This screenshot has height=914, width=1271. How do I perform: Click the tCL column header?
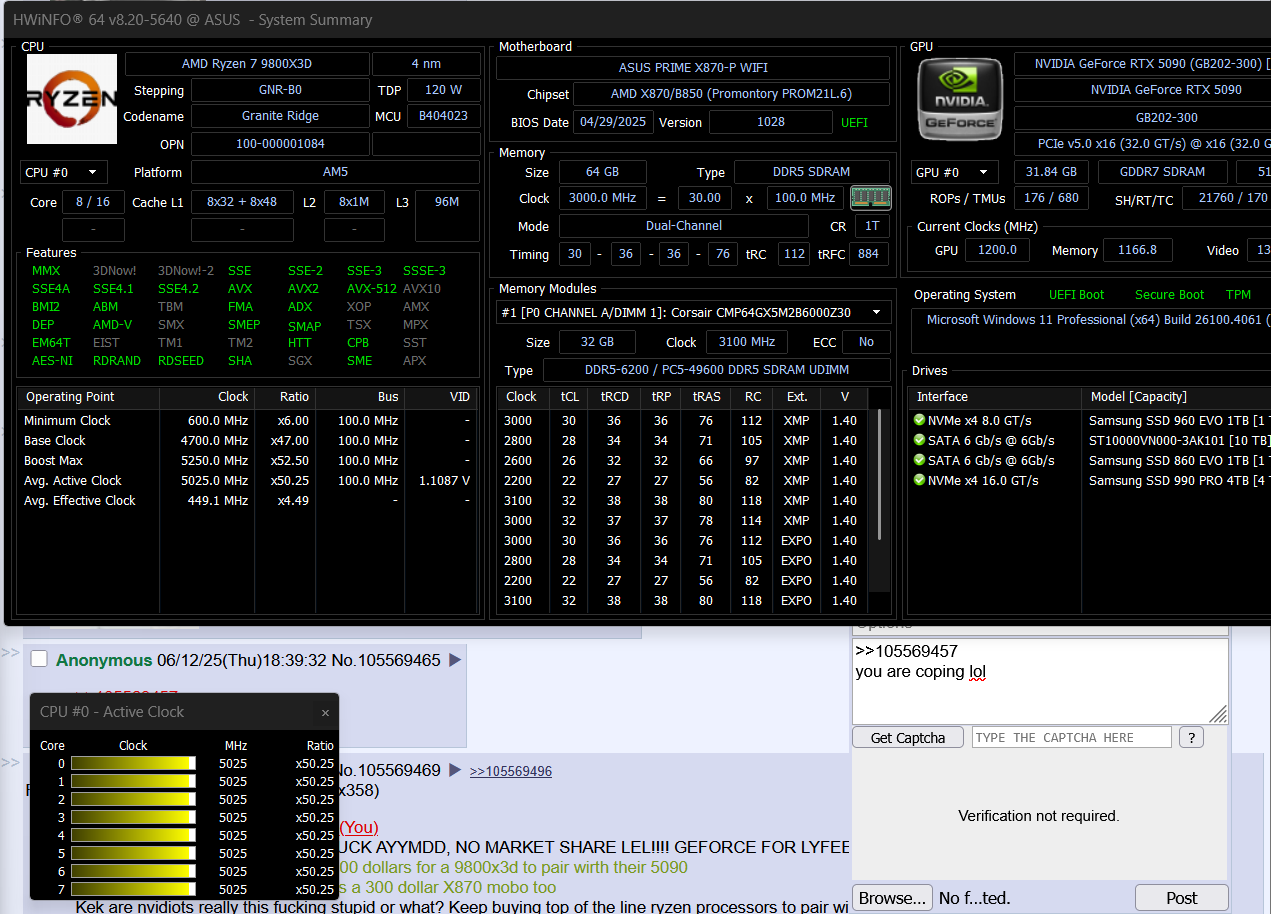pyautogui.click(x=570, y=397)
